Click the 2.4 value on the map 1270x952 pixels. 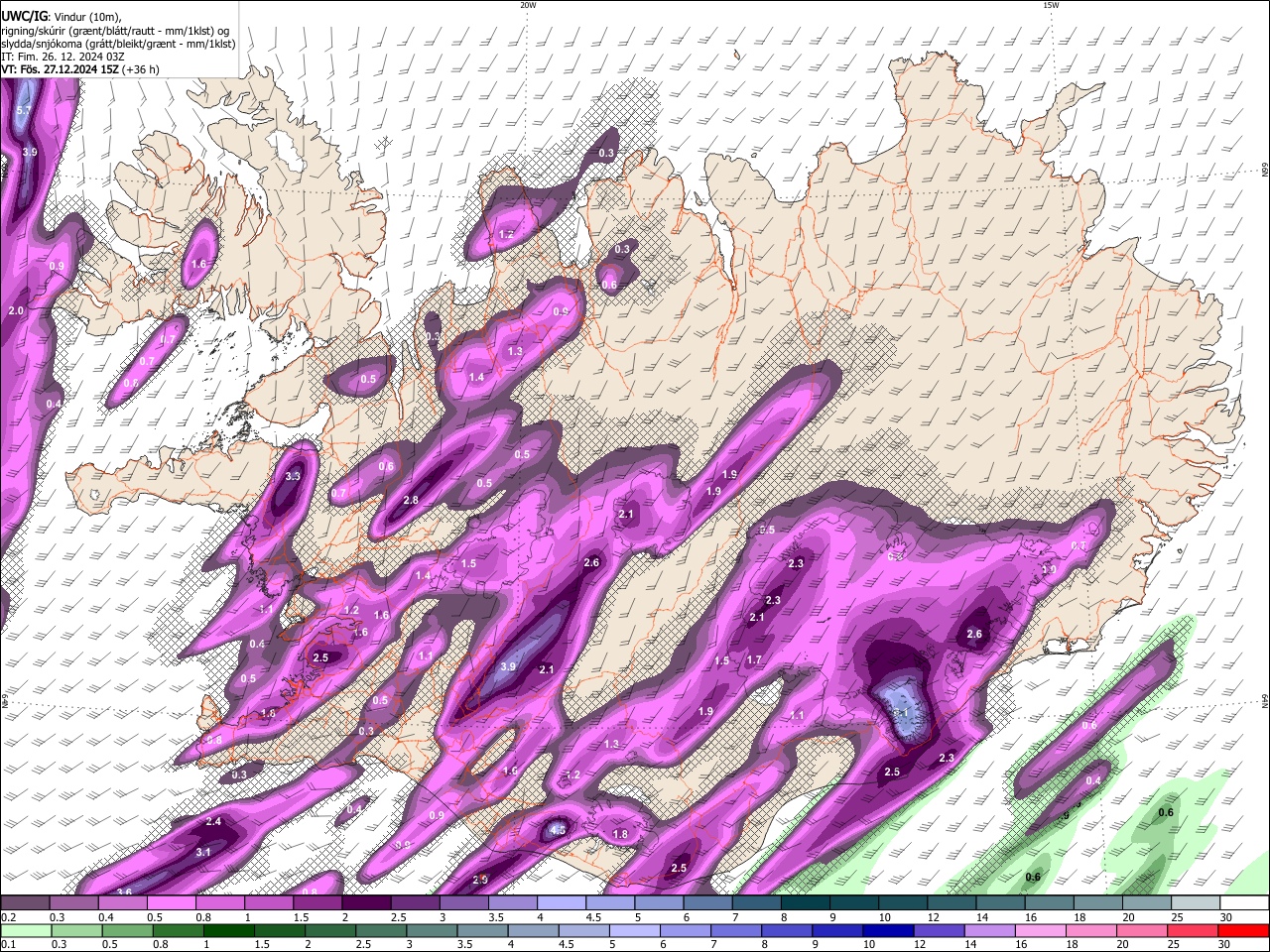(x=213, y=821)
